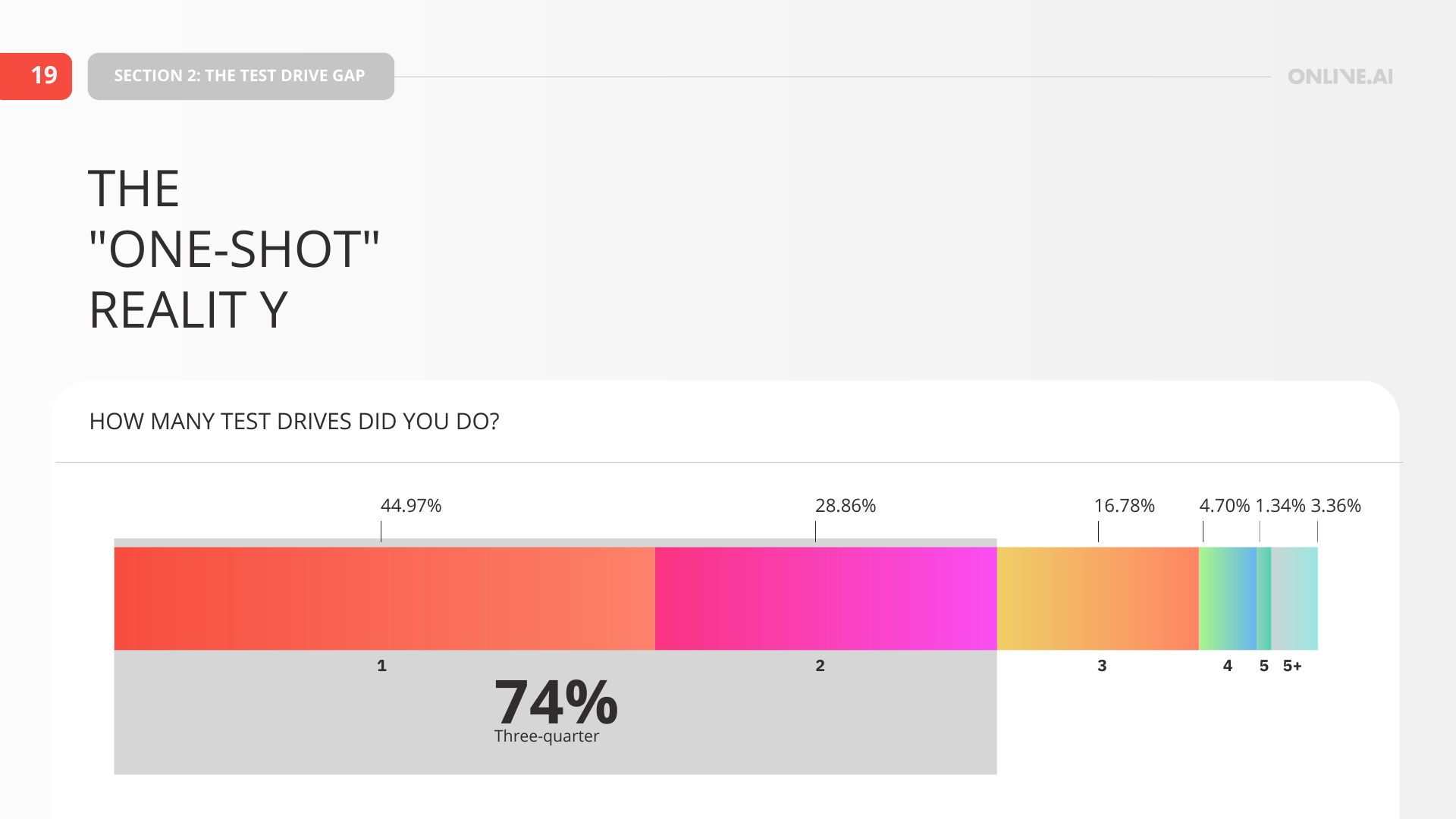Image resolution: width=1456 pixels, height=819 pixels.
Task: Select the pale teal 5+ bar segment
Action: [x=1294, y=598]
